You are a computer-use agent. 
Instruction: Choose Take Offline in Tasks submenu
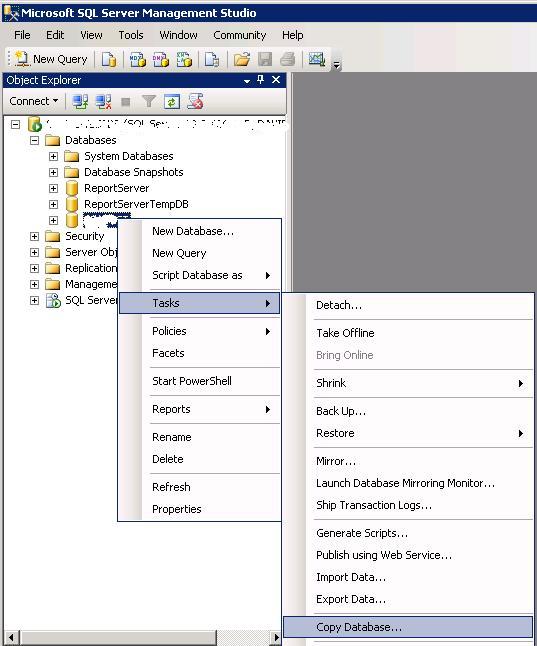click(408, 333)
